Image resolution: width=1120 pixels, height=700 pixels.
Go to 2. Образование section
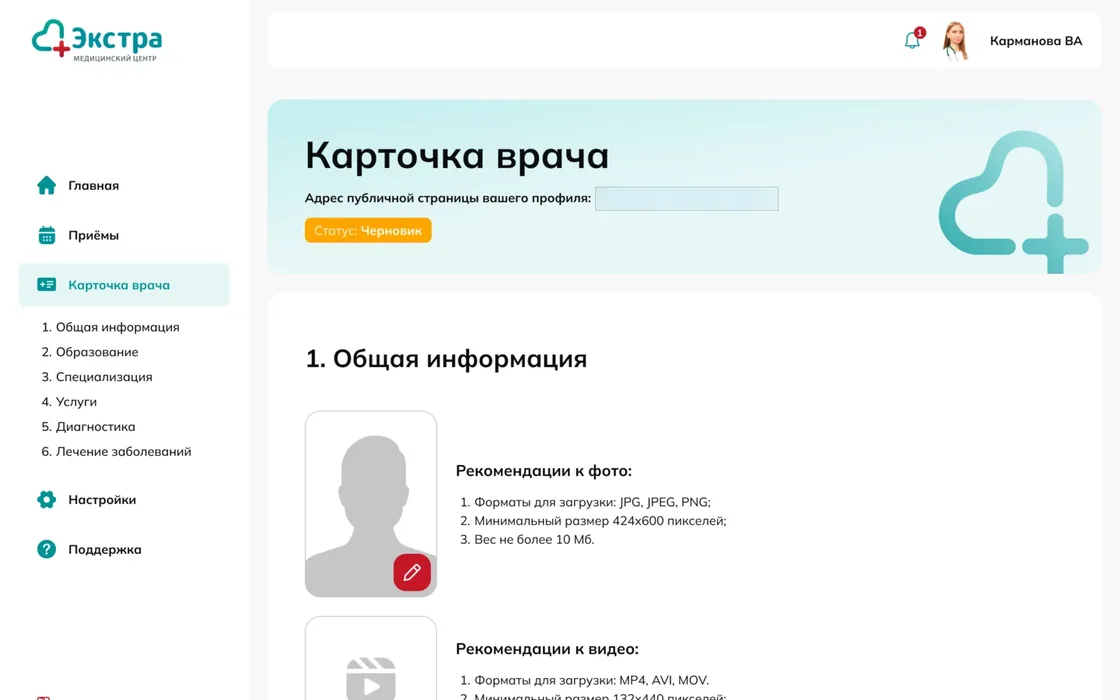coord(90,352)
